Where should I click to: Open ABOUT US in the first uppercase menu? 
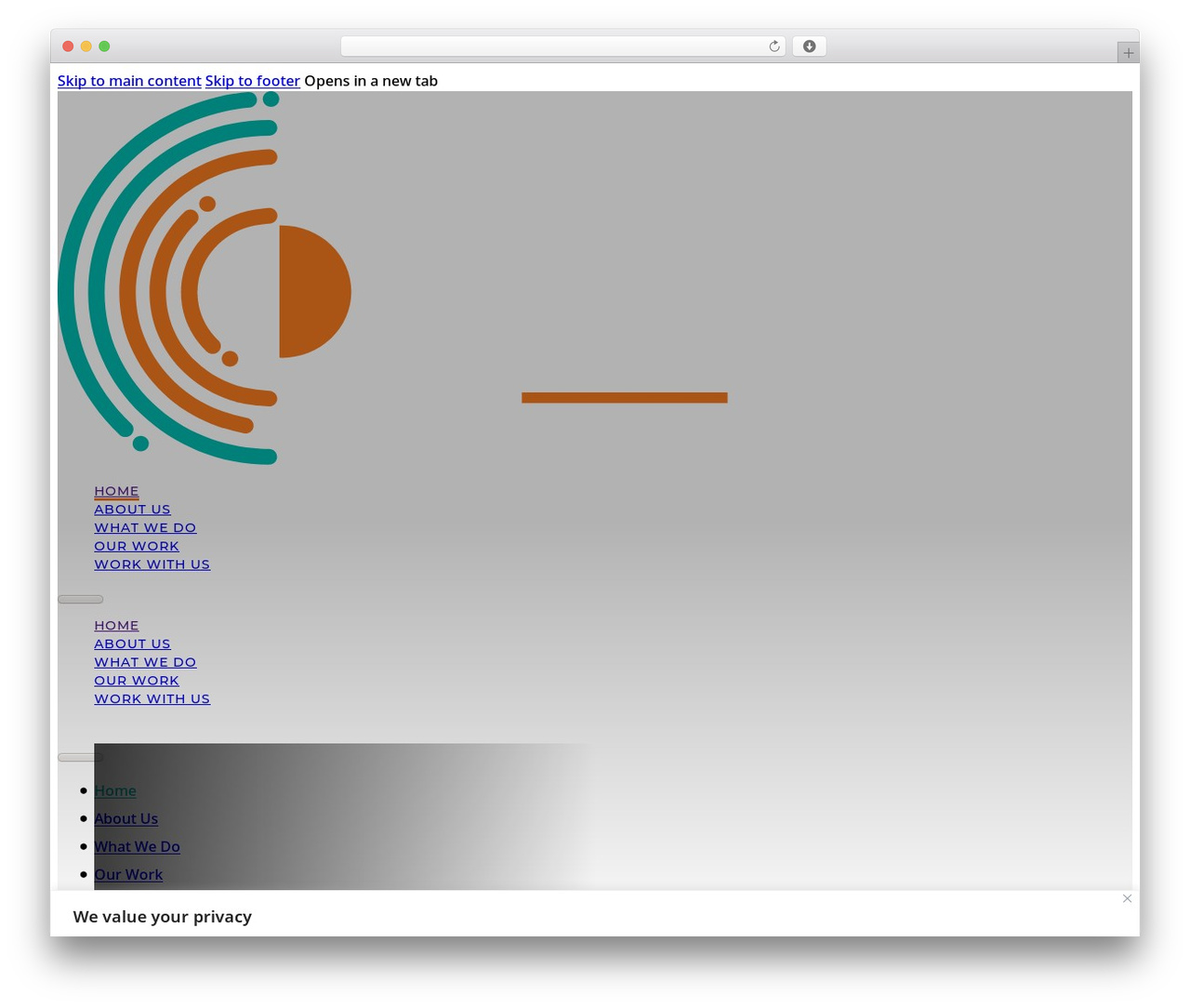[x=132, y=510]
